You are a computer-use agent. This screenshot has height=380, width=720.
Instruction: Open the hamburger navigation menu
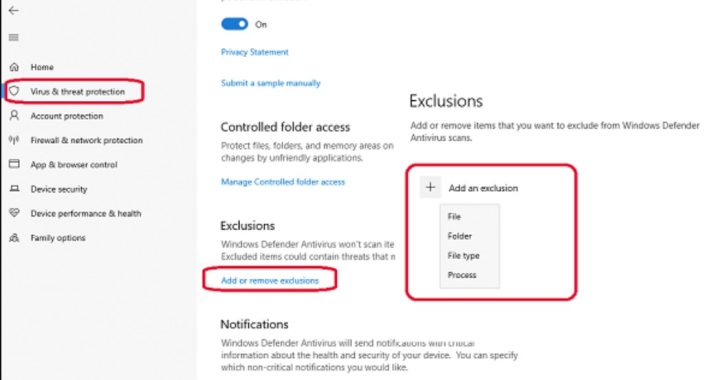(14, 37)
